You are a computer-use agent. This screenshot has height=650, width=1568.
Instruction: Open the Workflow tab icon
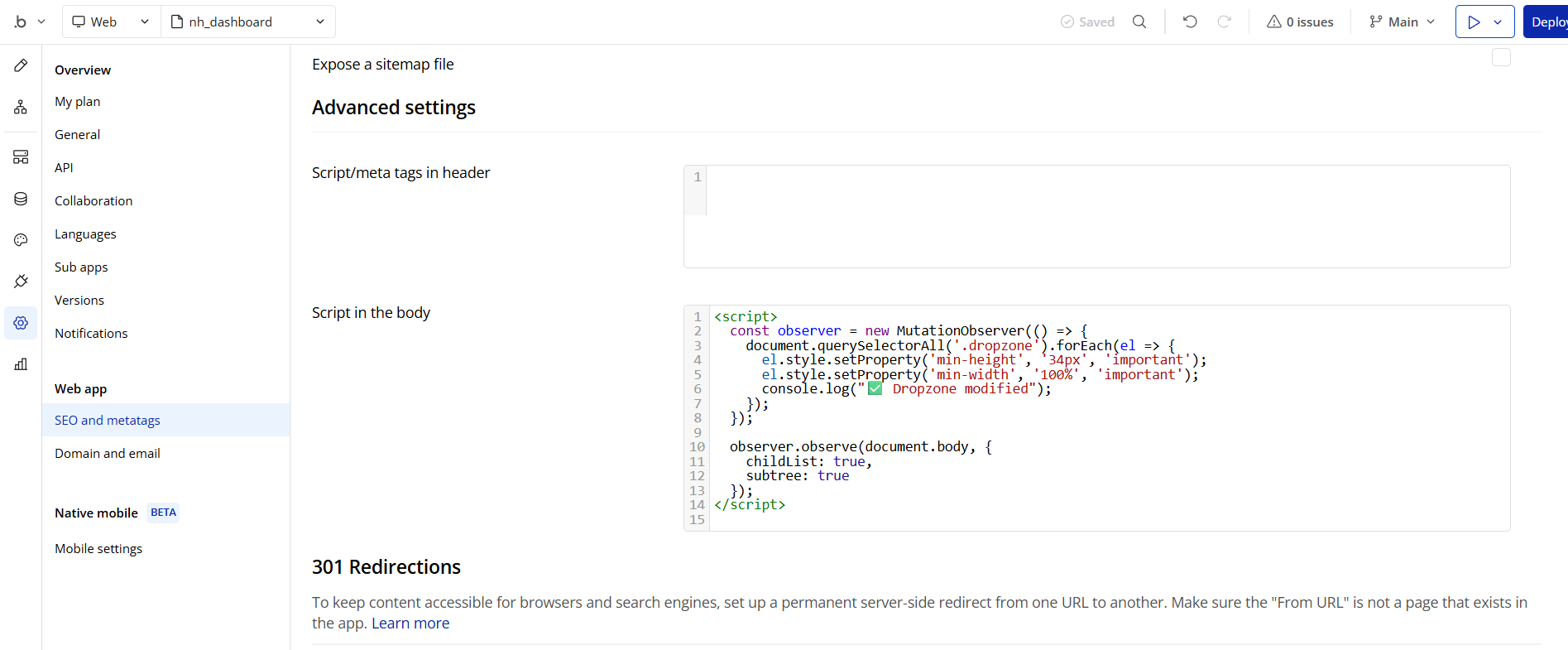(x=21, y=107)
